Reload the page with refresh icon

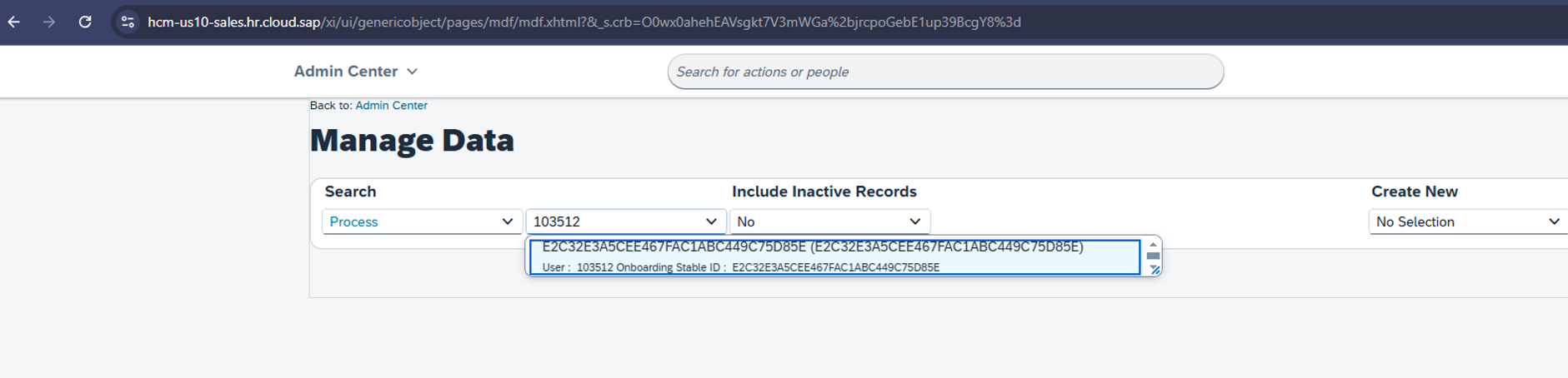85,22
